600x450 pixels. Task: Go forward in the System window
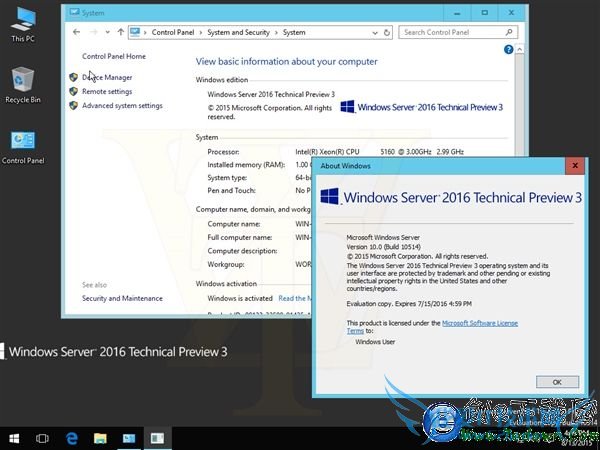93,32
